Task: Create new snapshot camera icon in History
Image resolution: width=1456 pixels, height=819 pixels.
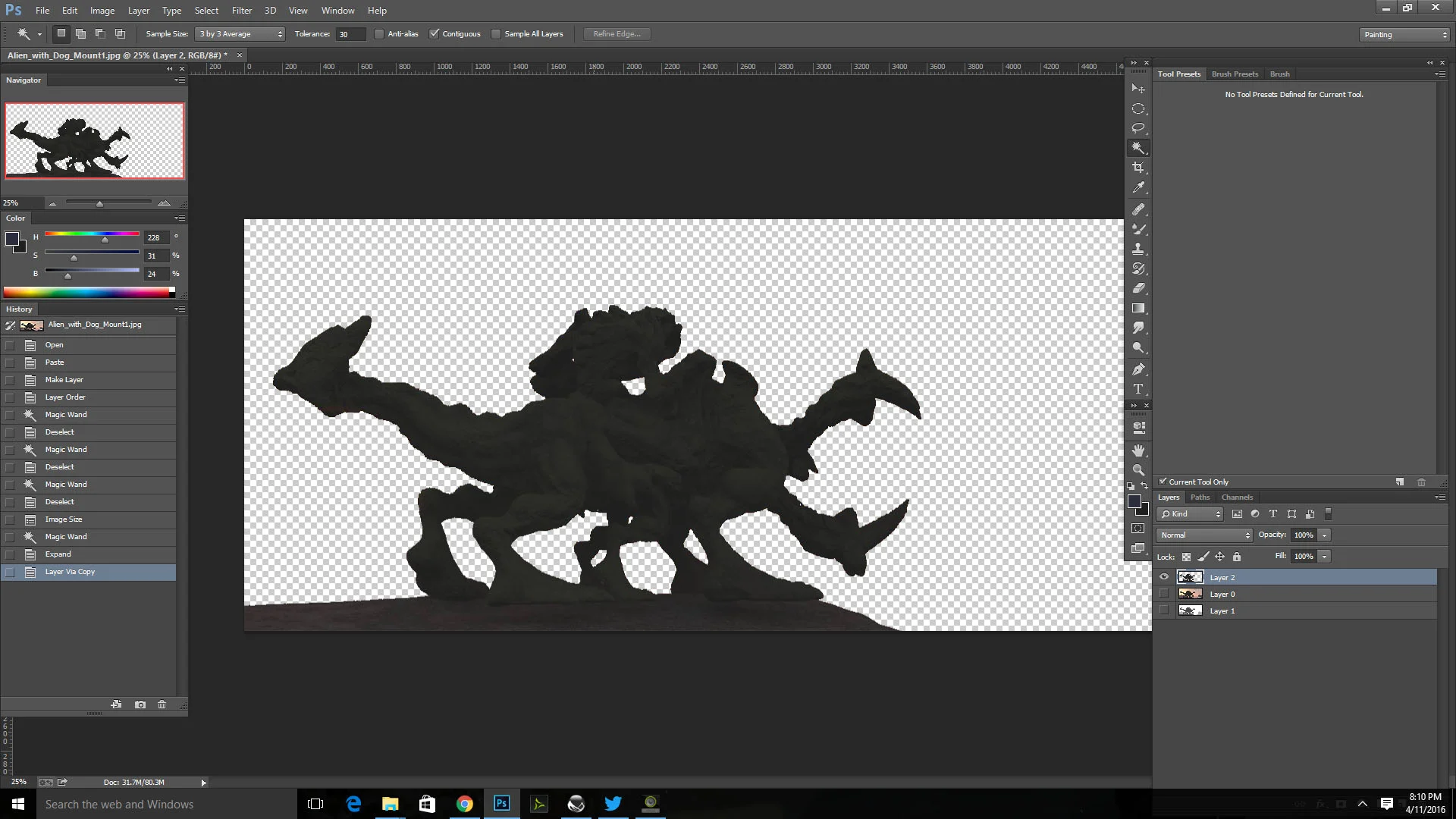Action: coord(140,704)
